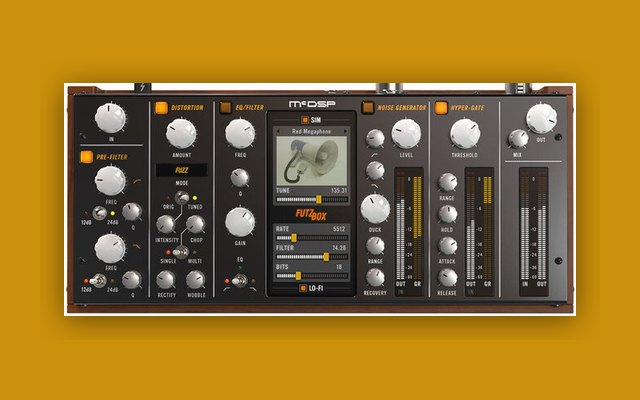Click the Hyper-Gate THRESHOLD knob
The height and width of the screenshot is (400, 640).
(465, 133)
